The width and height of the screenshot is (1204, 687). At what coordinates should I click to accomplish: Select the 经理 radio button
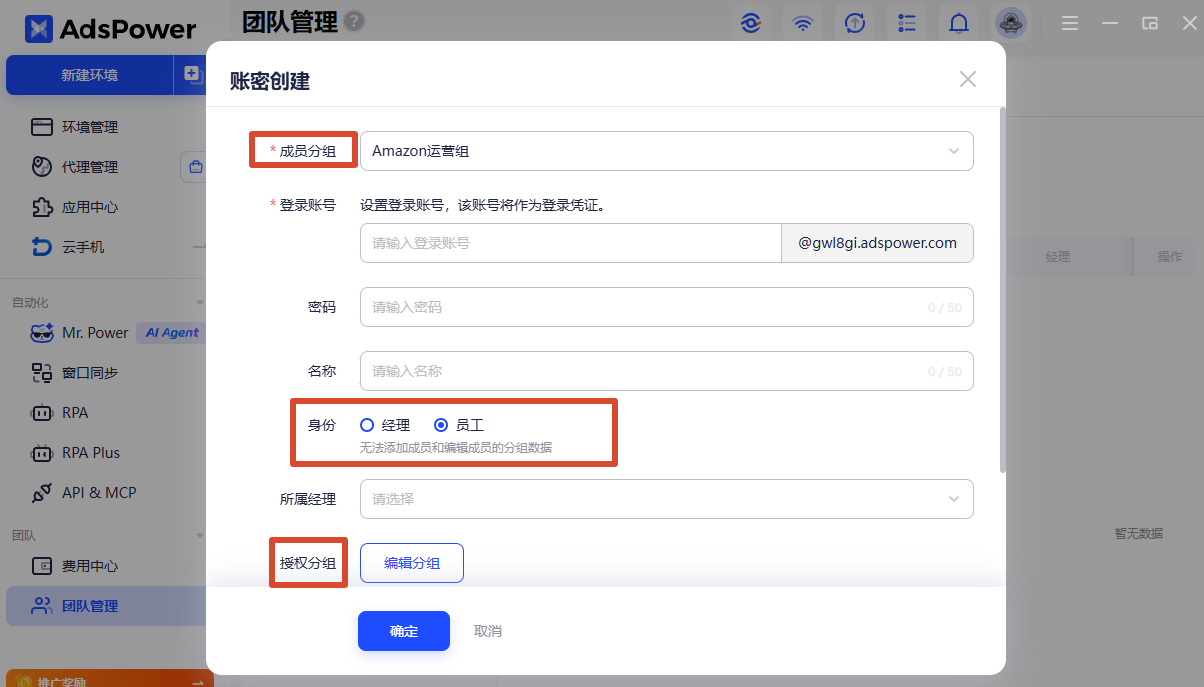(367, 425)
